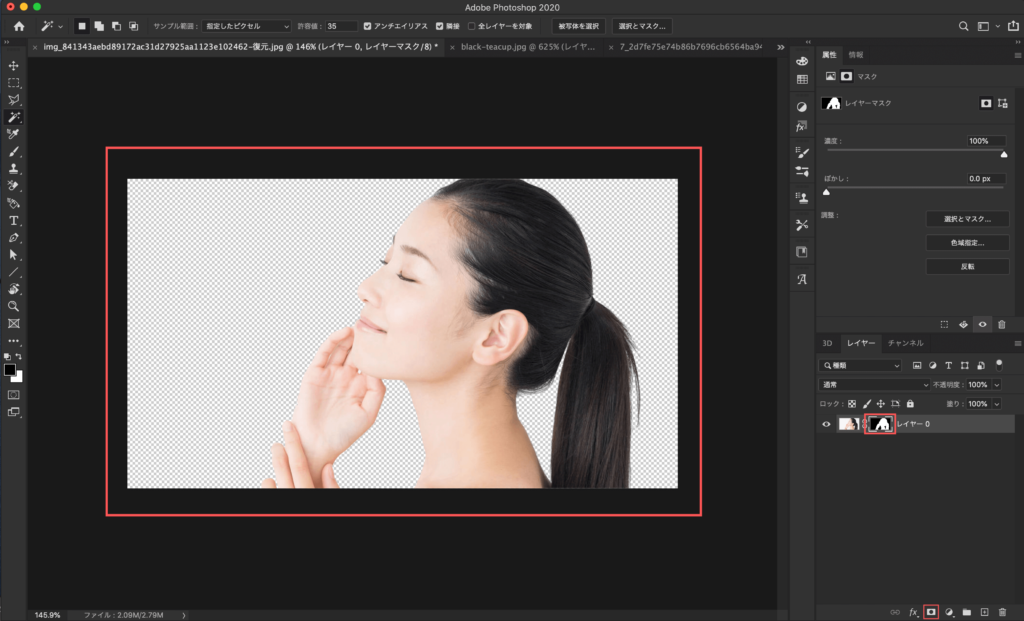Click Load Selection from Mask icon
This screenshot has width=1024, height=621.
[x=944, y=325]
